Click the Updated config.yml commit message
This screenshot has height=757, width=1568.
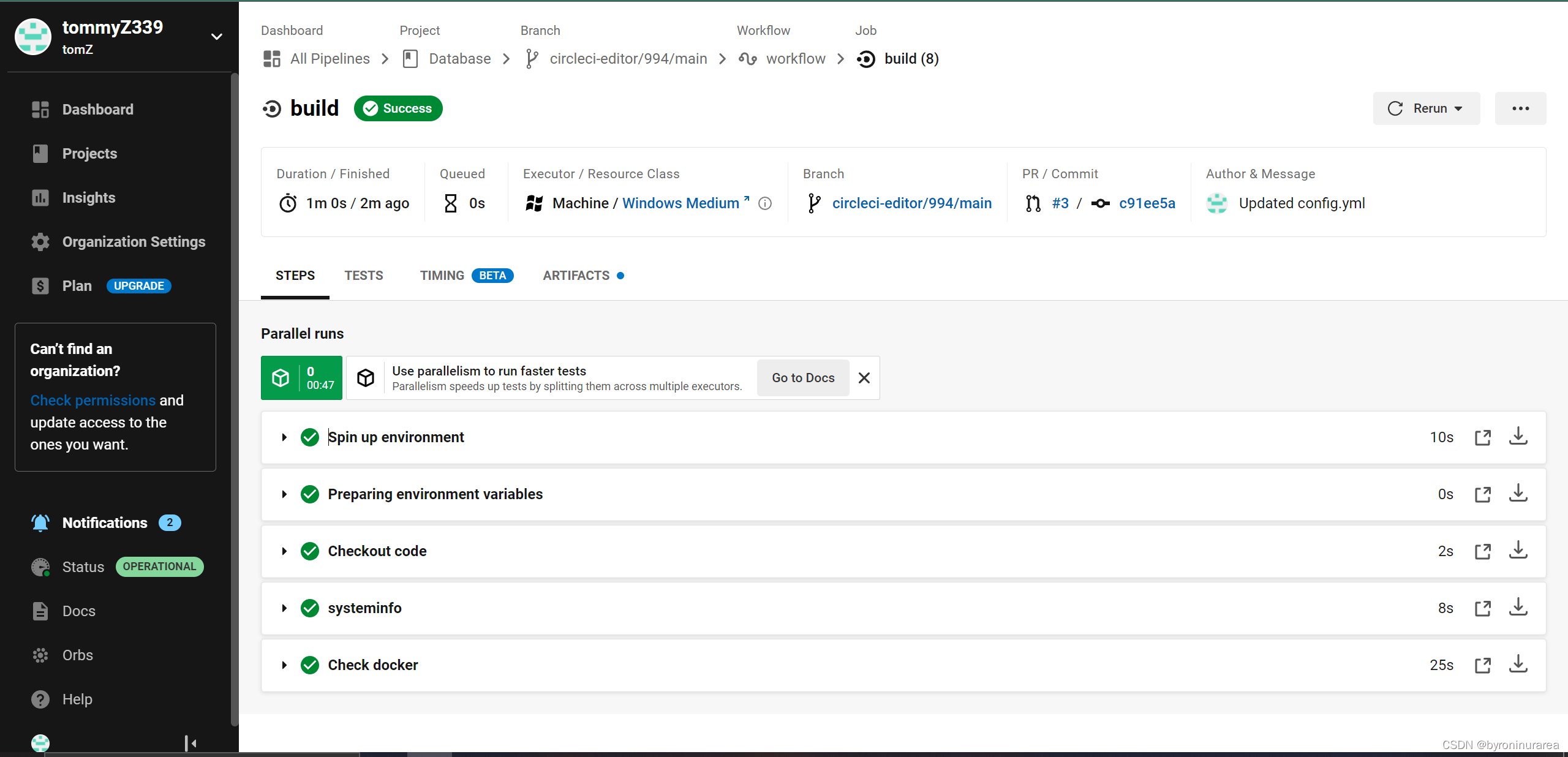[x=1302, y=203]
